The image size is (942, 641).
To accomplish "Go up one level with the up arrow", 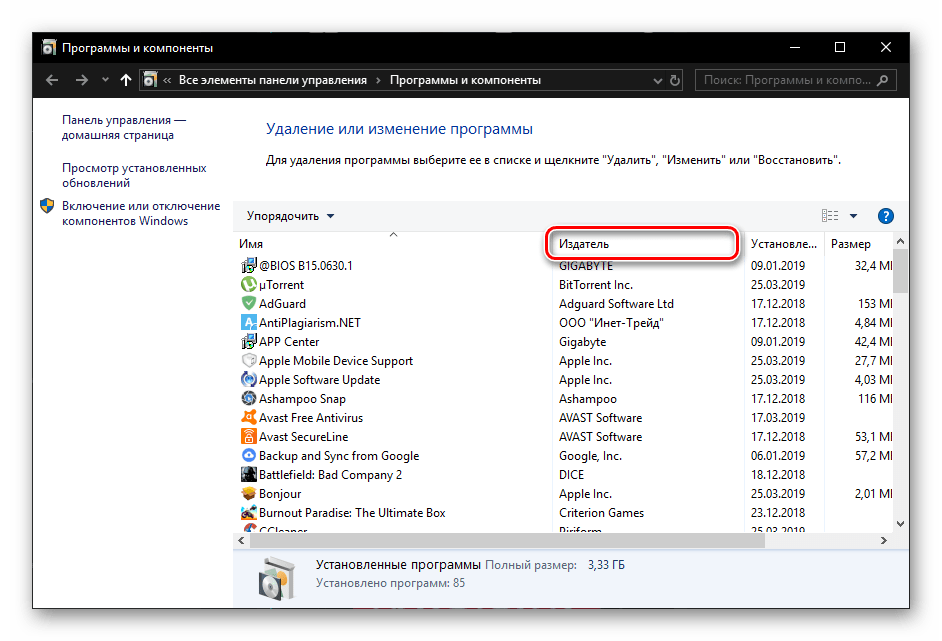I will (125, 80).
